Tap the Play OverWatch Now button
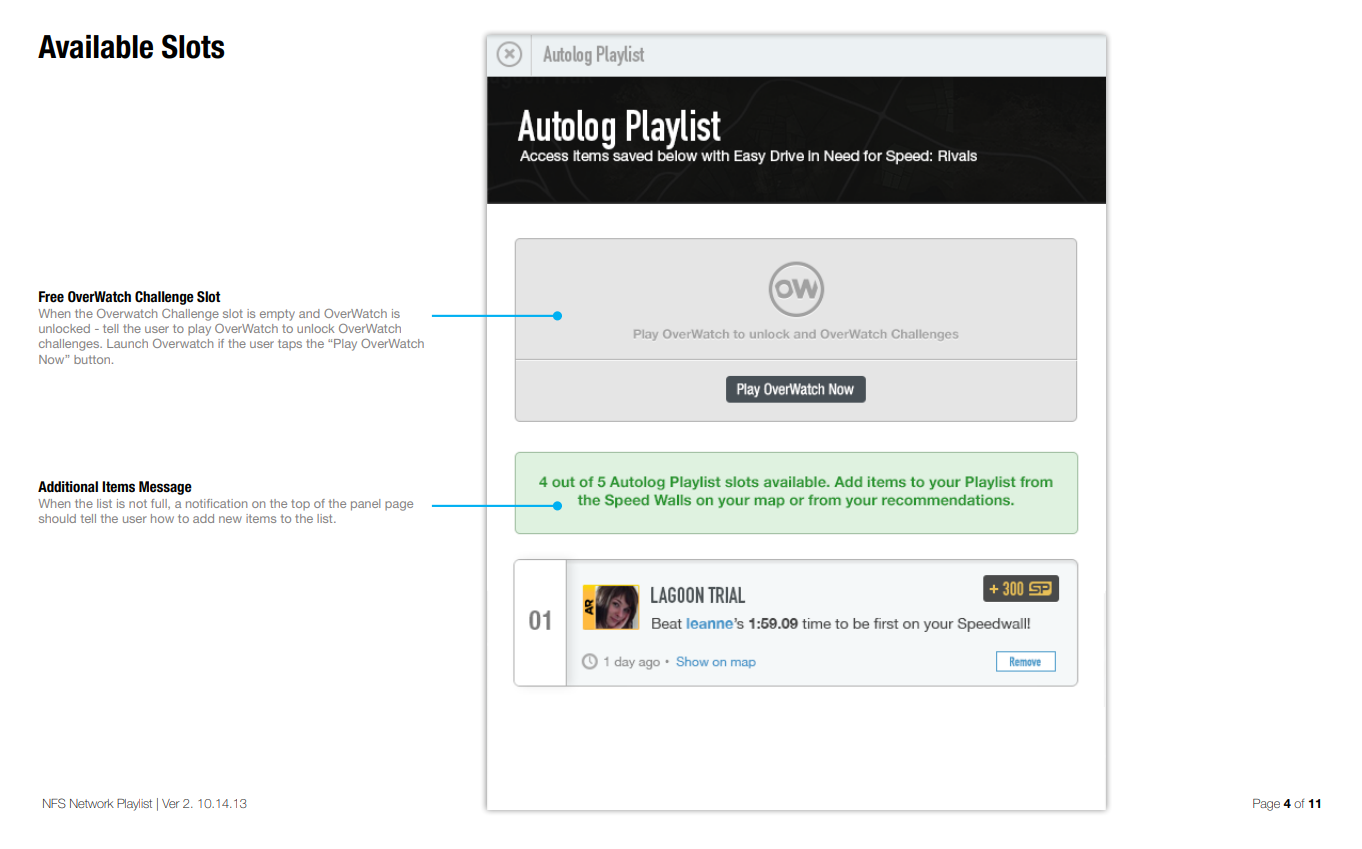The height and width of the screenshot is (849, 1362). click(795, 389)
